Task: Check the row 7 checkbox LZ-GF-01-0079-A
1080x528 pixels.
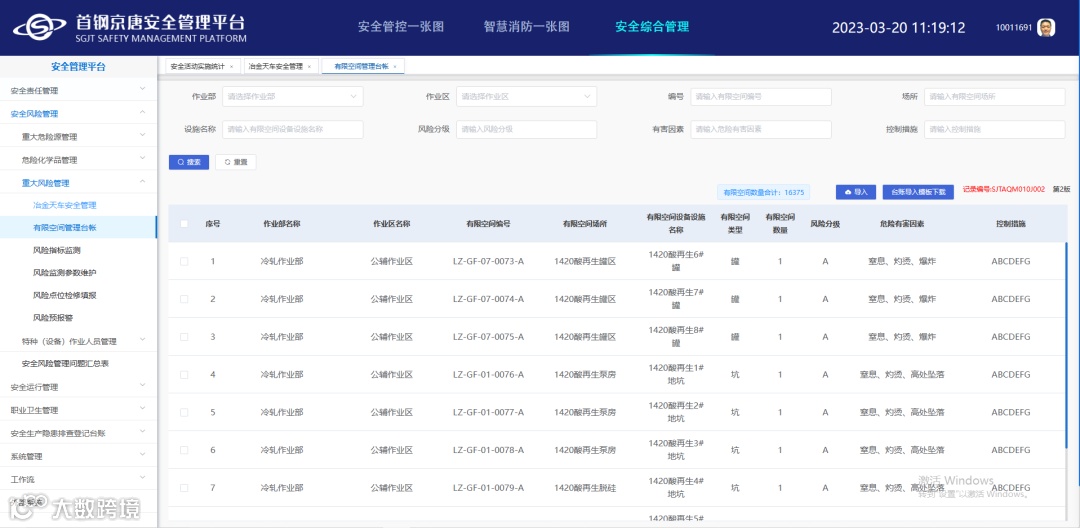Action: click(x=184, y=487)
